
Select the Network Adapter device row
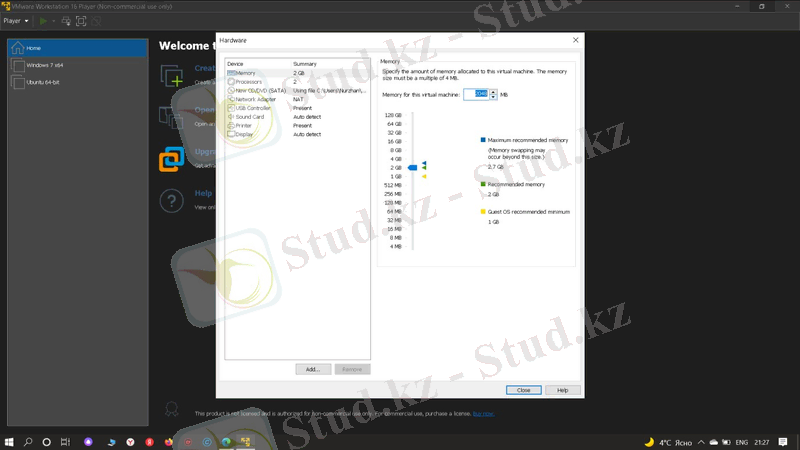click(297, 99)
